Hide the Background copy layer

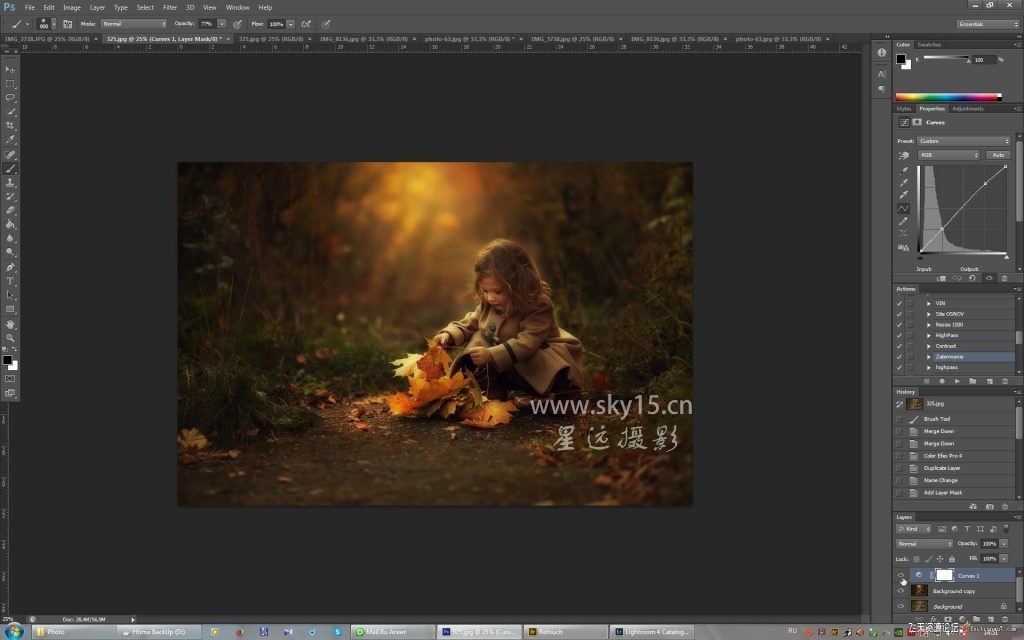[901, 590]
